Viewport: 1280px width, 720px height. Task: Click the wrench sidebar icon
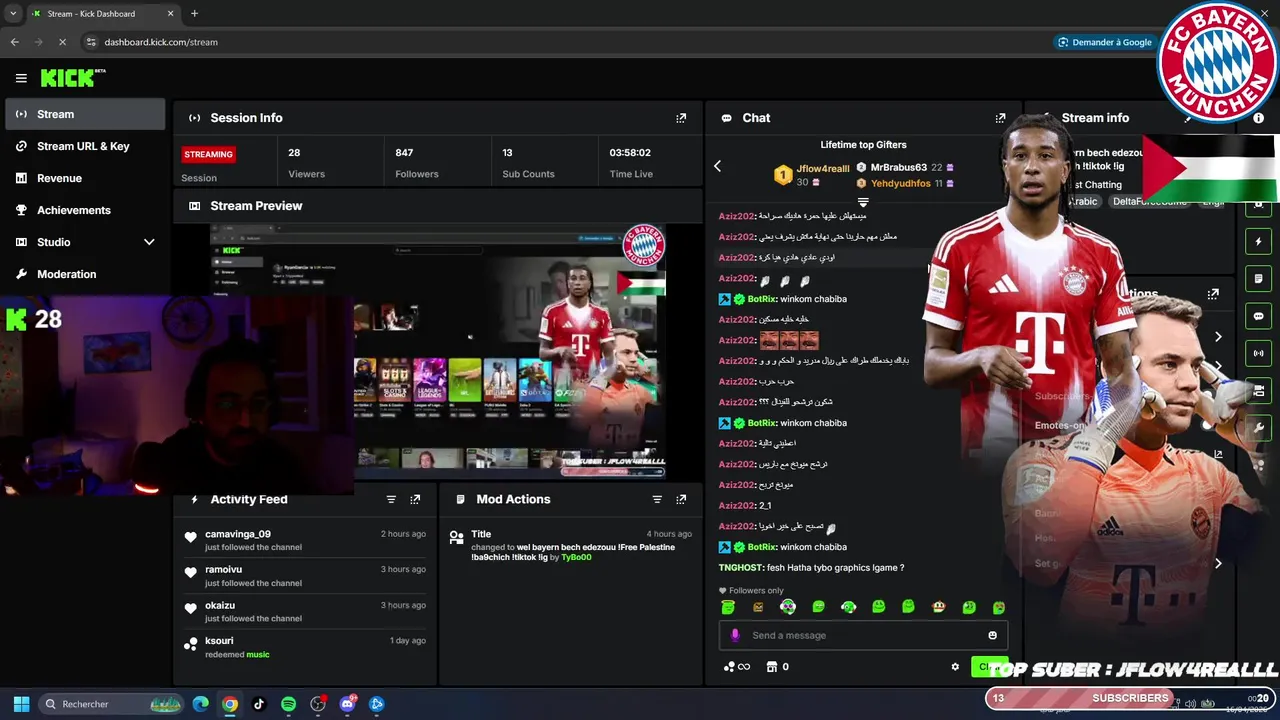[x=1259, y=428]
